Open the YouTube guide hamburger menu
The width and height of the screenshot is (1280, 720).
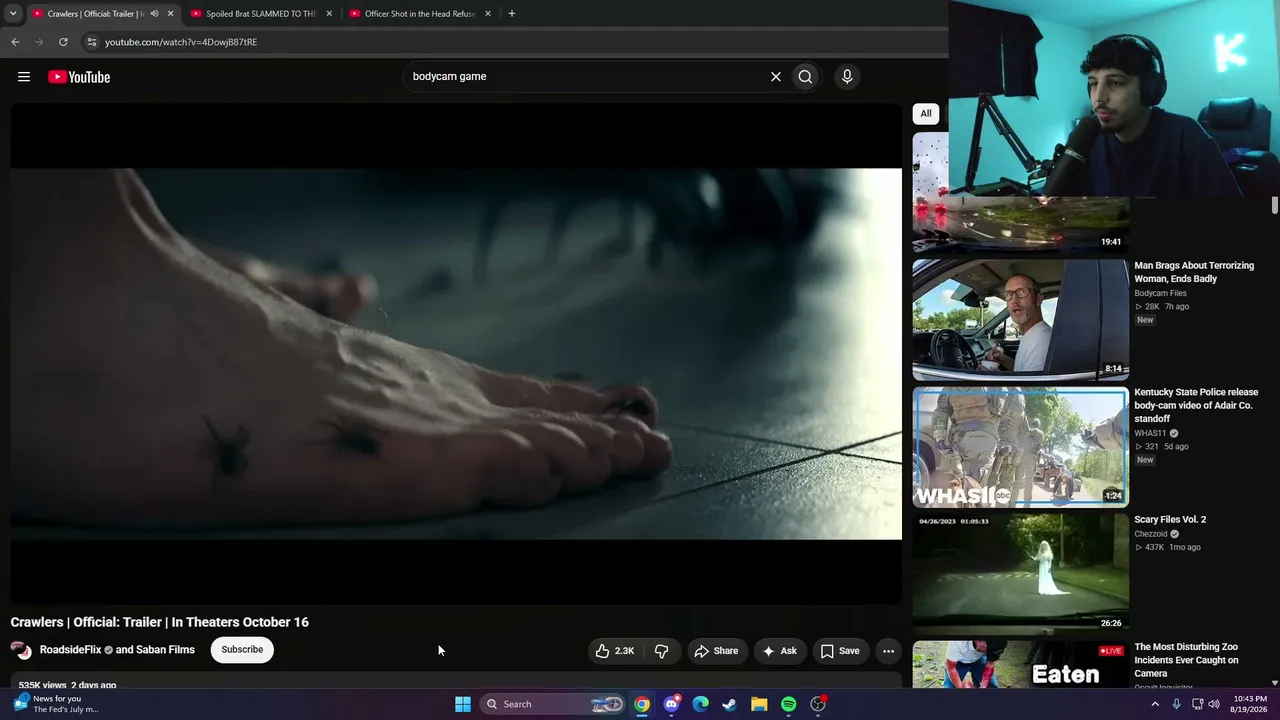[24, 77]
